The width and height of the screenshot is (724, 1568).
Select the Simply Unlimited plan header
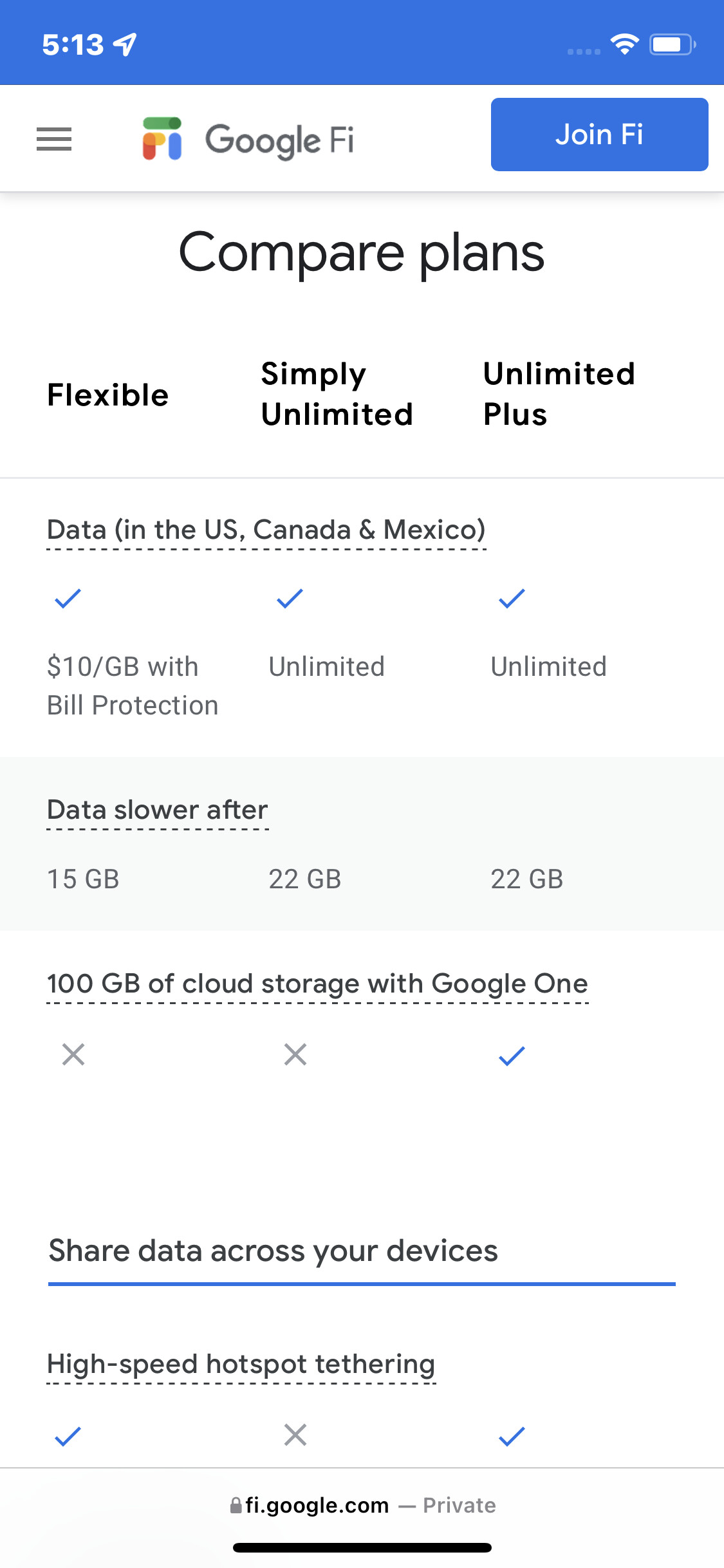pos(337,394)
